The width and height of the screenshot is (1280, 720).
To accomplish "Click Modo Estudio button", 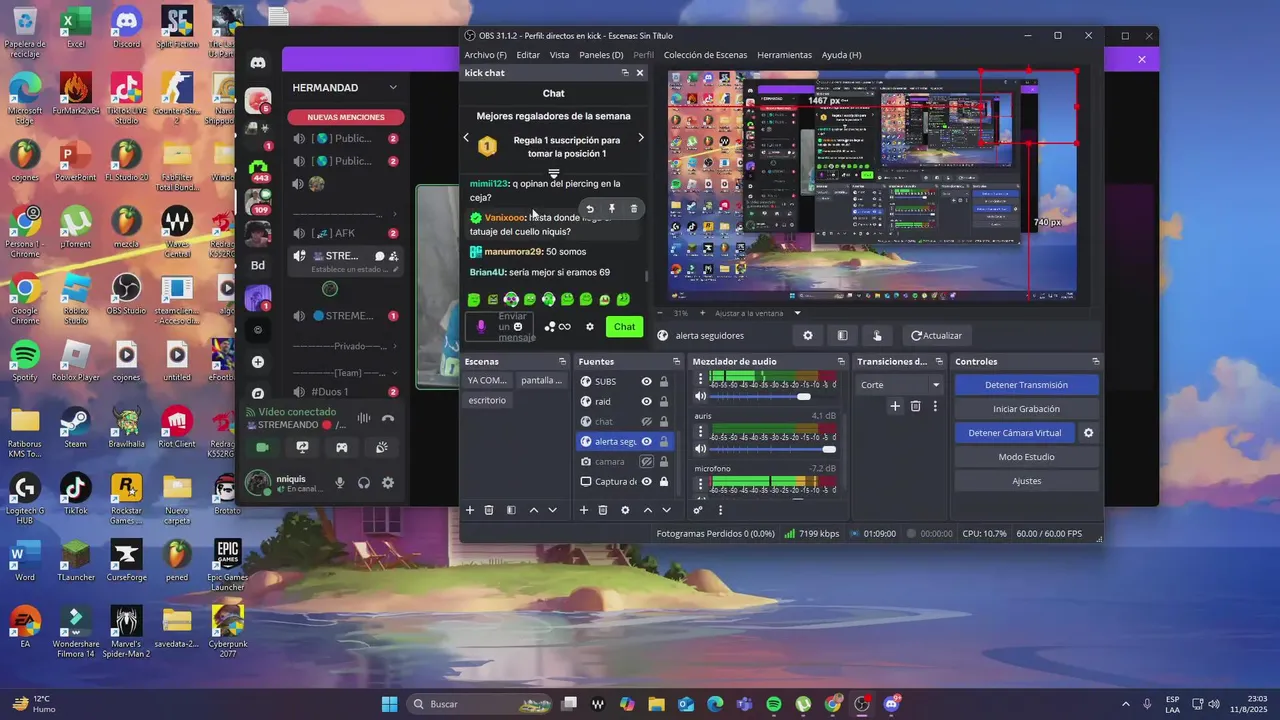I will pos(1026,457).
